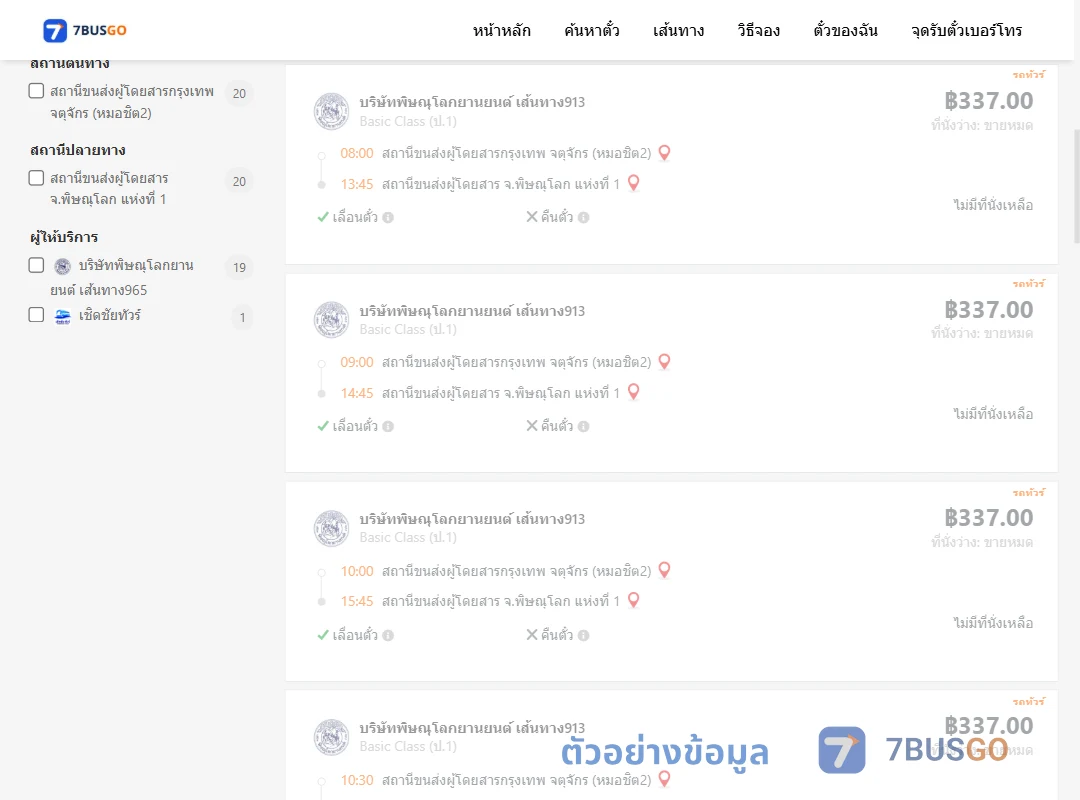Click the operator logo on the 10:30 trip
Viewport: 1080px width, 800px height.
pos(331,737)
